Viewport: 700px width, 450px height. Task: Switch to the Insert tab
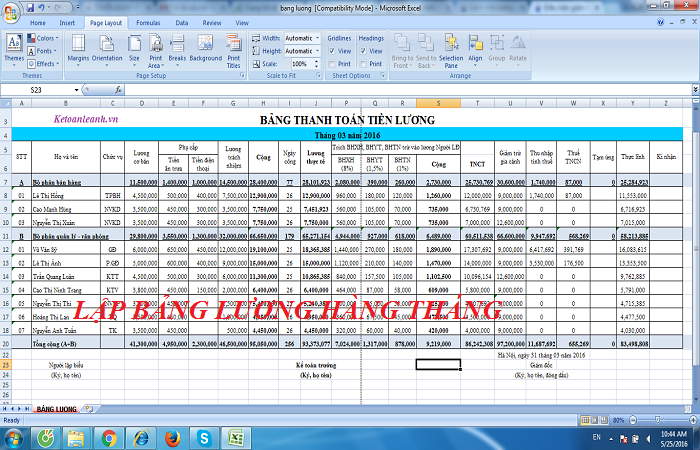click(x=67, y=23)
